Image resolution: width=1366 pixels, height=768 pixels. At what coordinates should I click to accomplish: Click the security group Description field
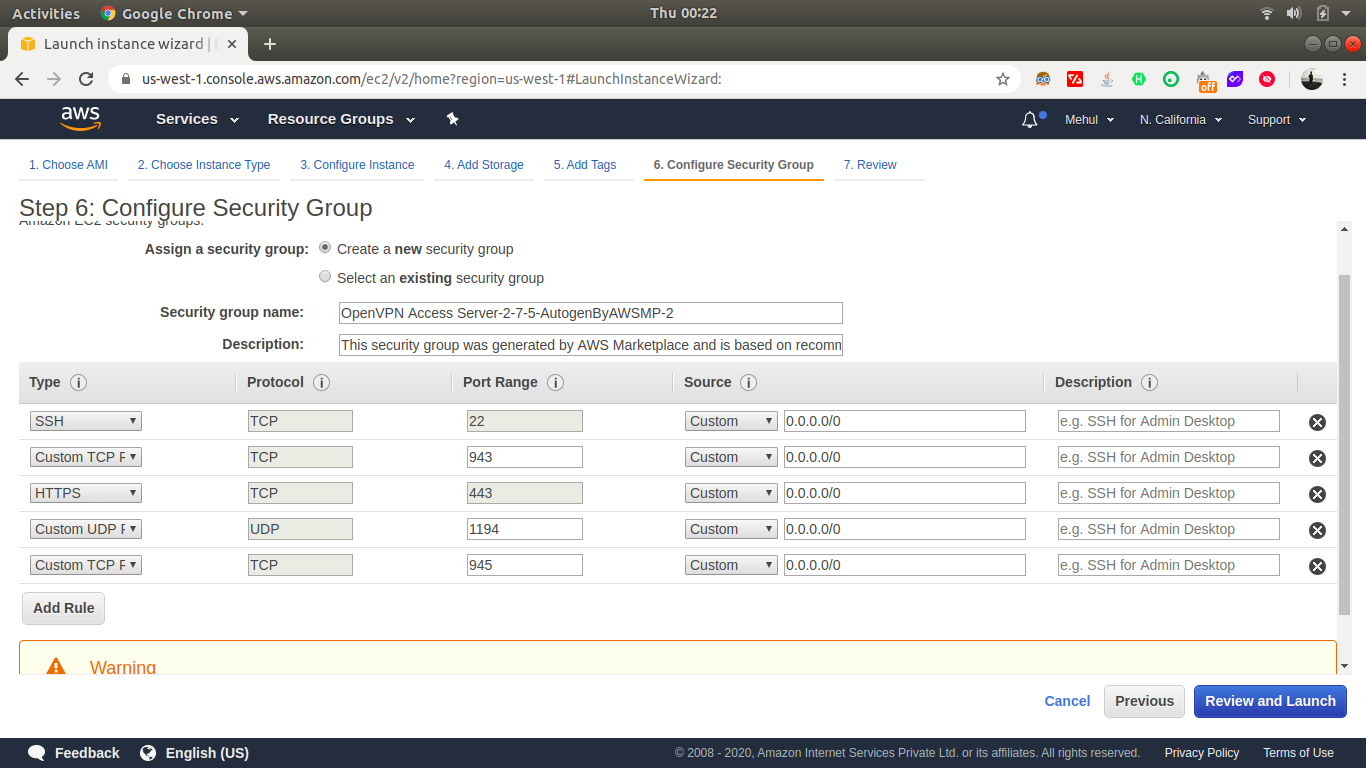click(x=591, y=345)
